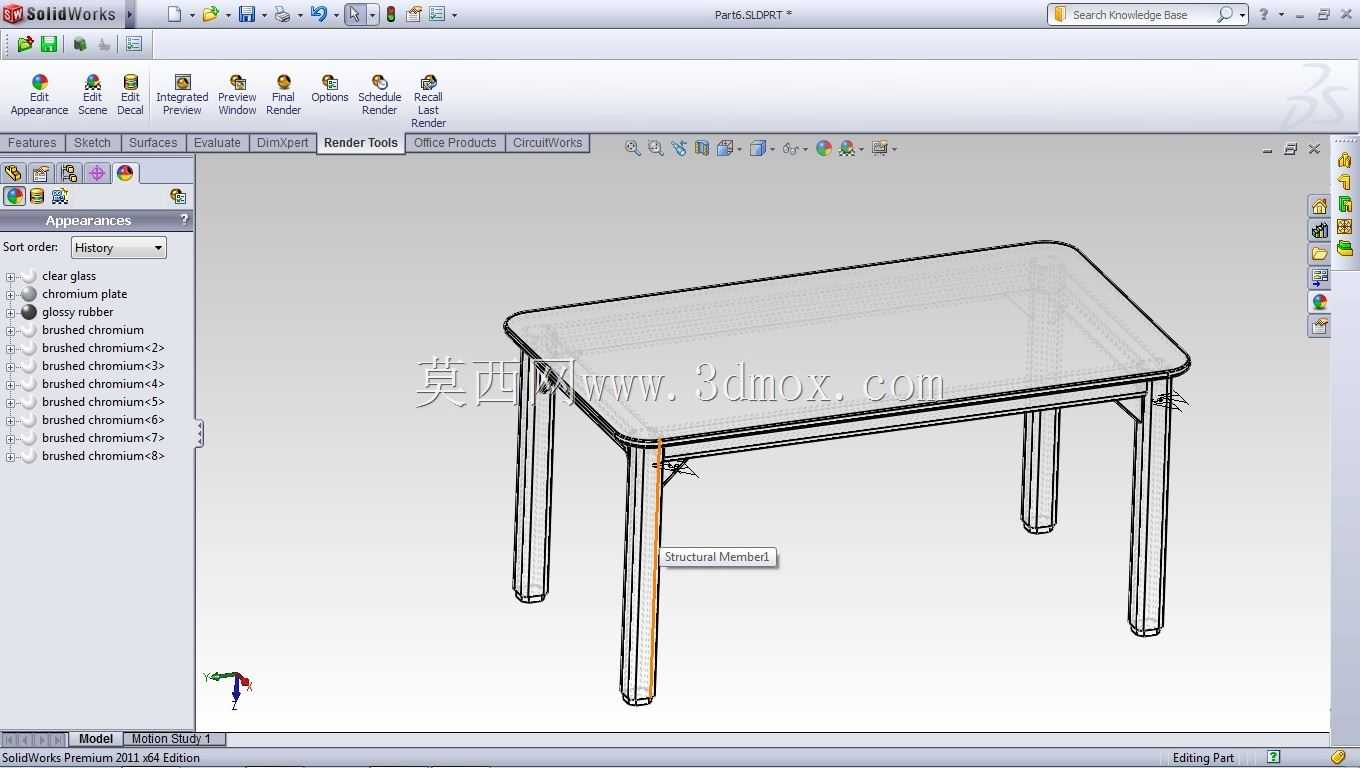Open the Edit Appearance tool
This screenshot has width=1360, height=768.
(x=39, y=96)
